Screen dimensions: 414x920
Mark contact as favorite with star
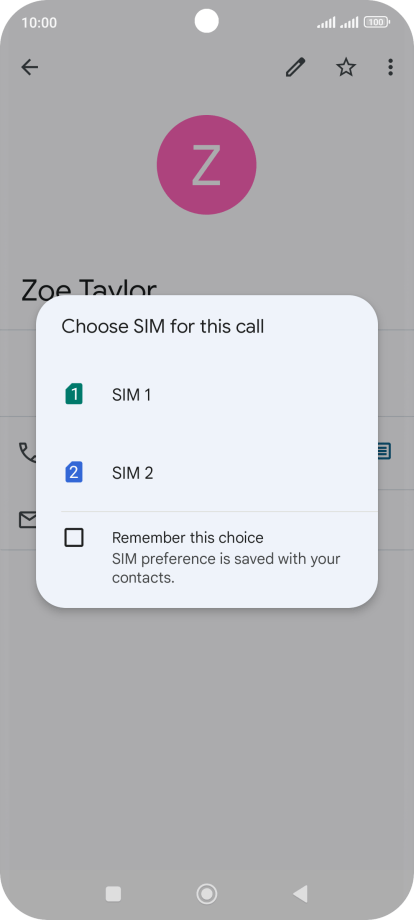(x=346, y=67)
